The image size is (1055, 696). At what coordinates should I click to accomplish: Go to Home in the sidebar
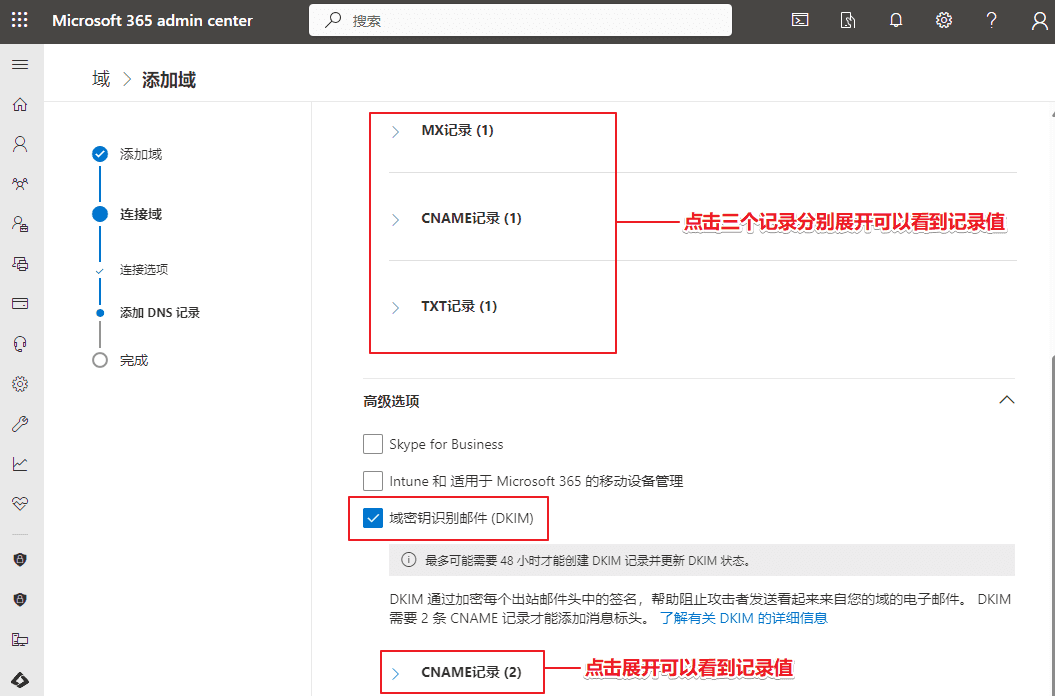(x=20, y=104)
